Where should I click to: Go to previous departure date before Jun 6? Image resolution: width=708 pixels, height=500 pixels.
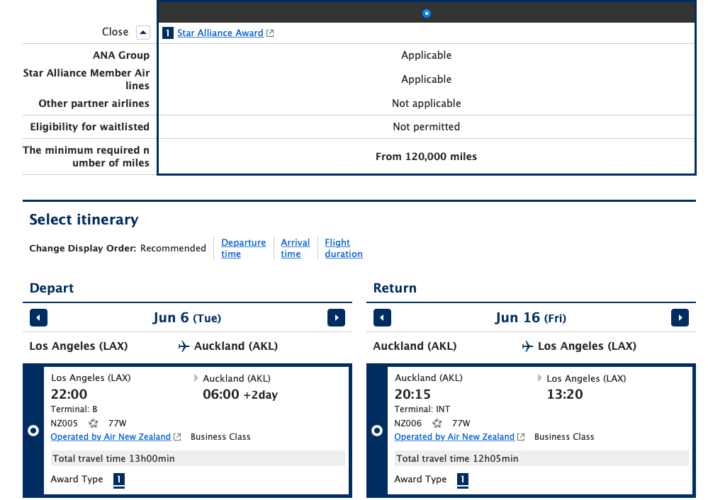click(x=38, y=318)
